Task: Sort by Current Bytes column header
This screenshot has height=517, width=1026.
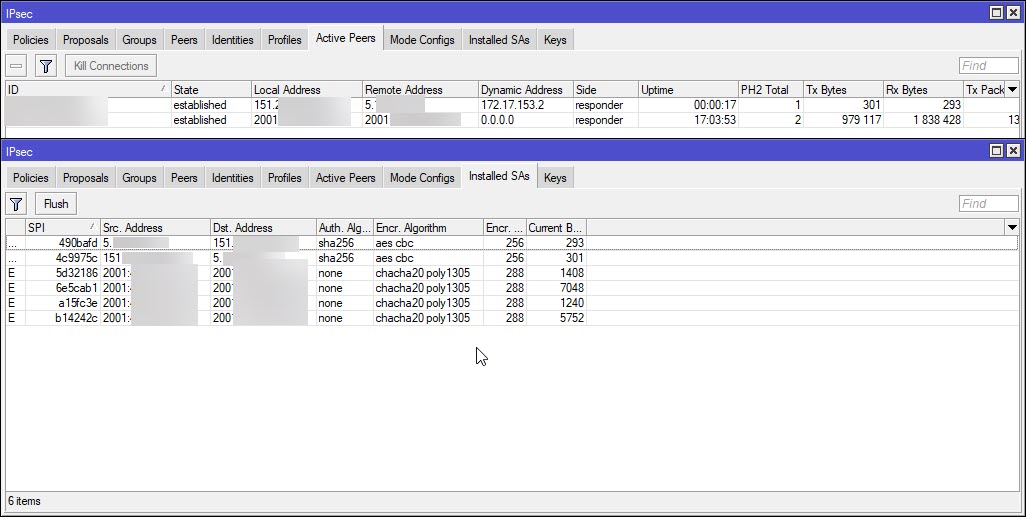Action: click(556, 228)
